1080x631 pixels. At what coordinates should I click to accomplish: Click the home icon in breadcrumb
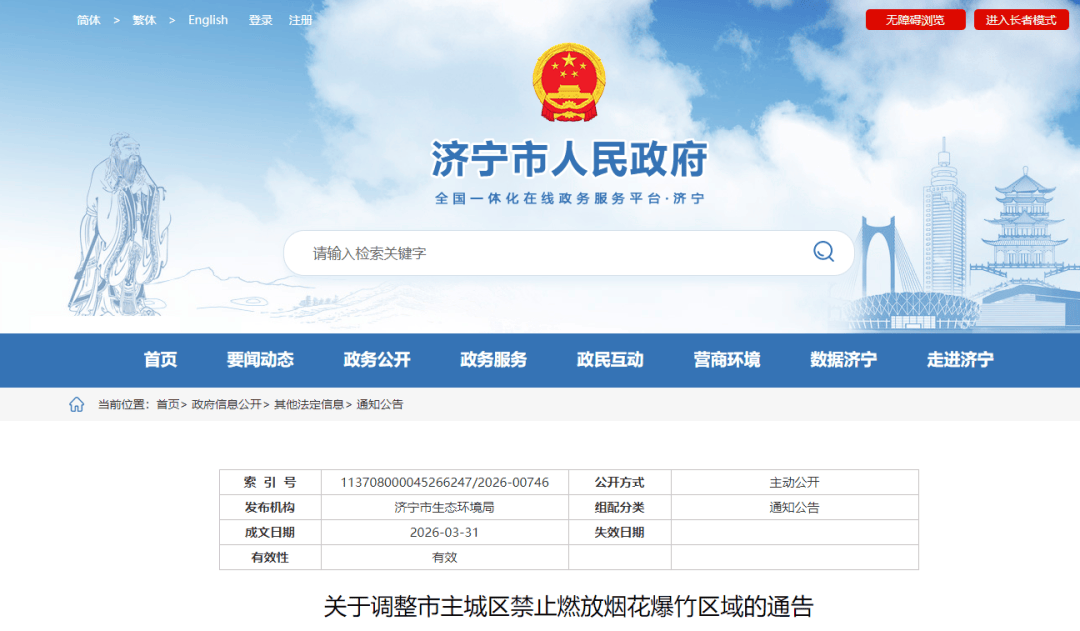click(77, 404)
